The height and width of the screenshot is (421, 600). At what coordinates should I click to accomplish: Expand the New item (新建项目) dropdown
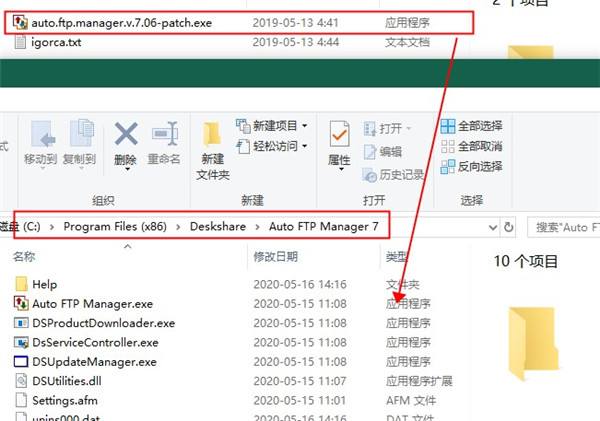point(305,127)
